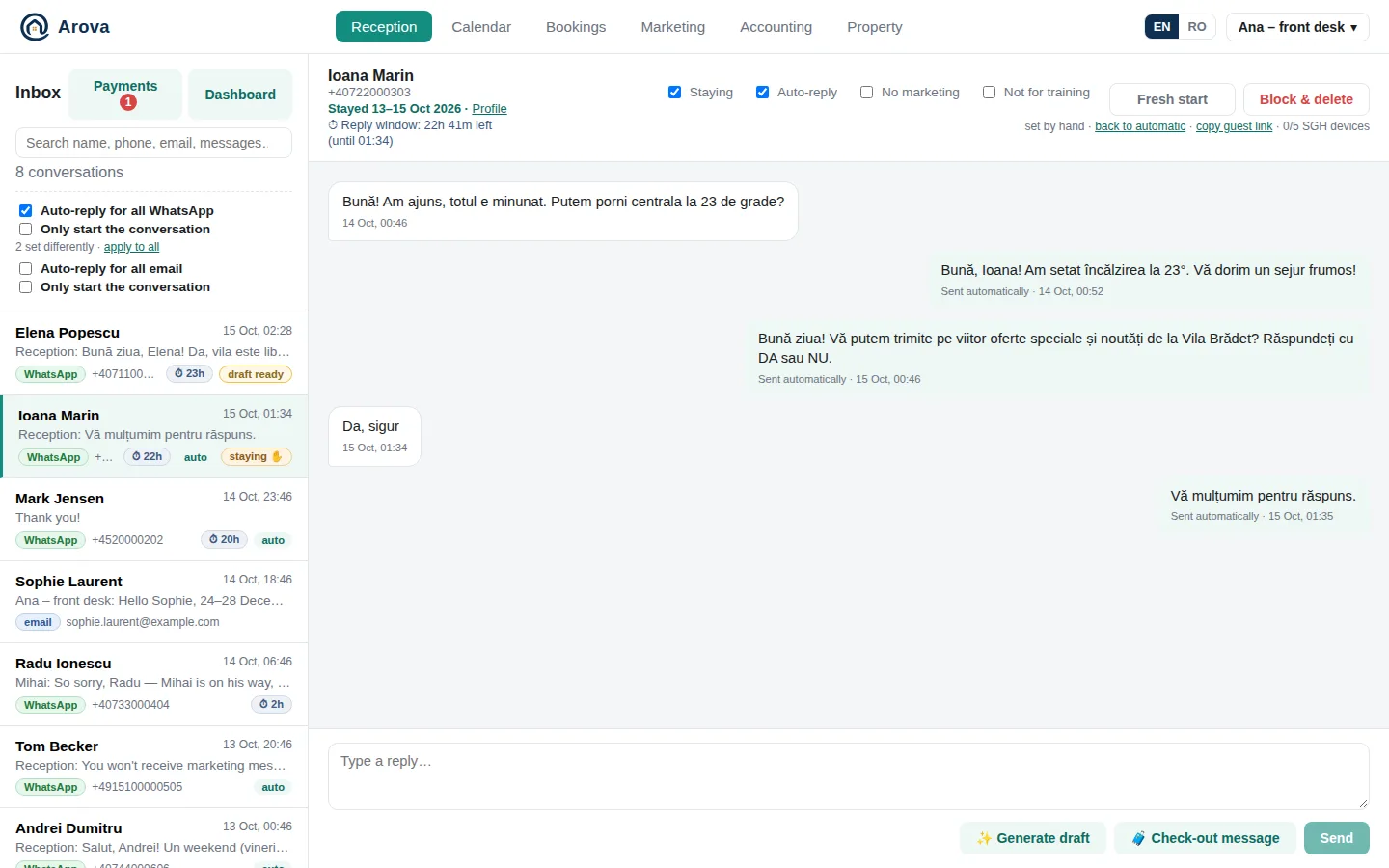
Task: Click the copy guest link
Action: (x=1234, y=126)
